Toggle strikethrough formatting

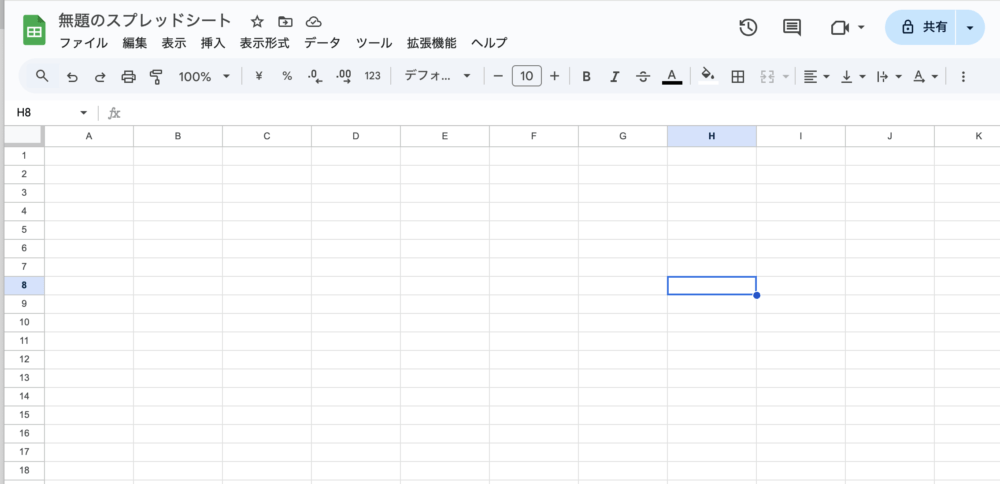(x=643, y=76)
